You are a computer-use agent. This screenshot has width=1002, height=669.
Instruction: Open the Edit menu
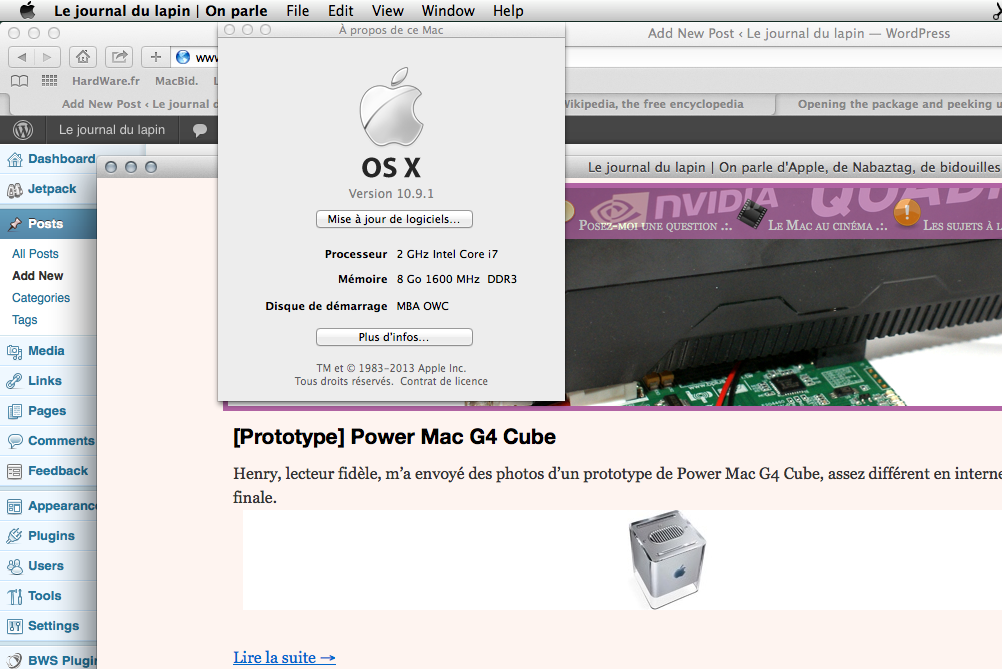[341, 11]
